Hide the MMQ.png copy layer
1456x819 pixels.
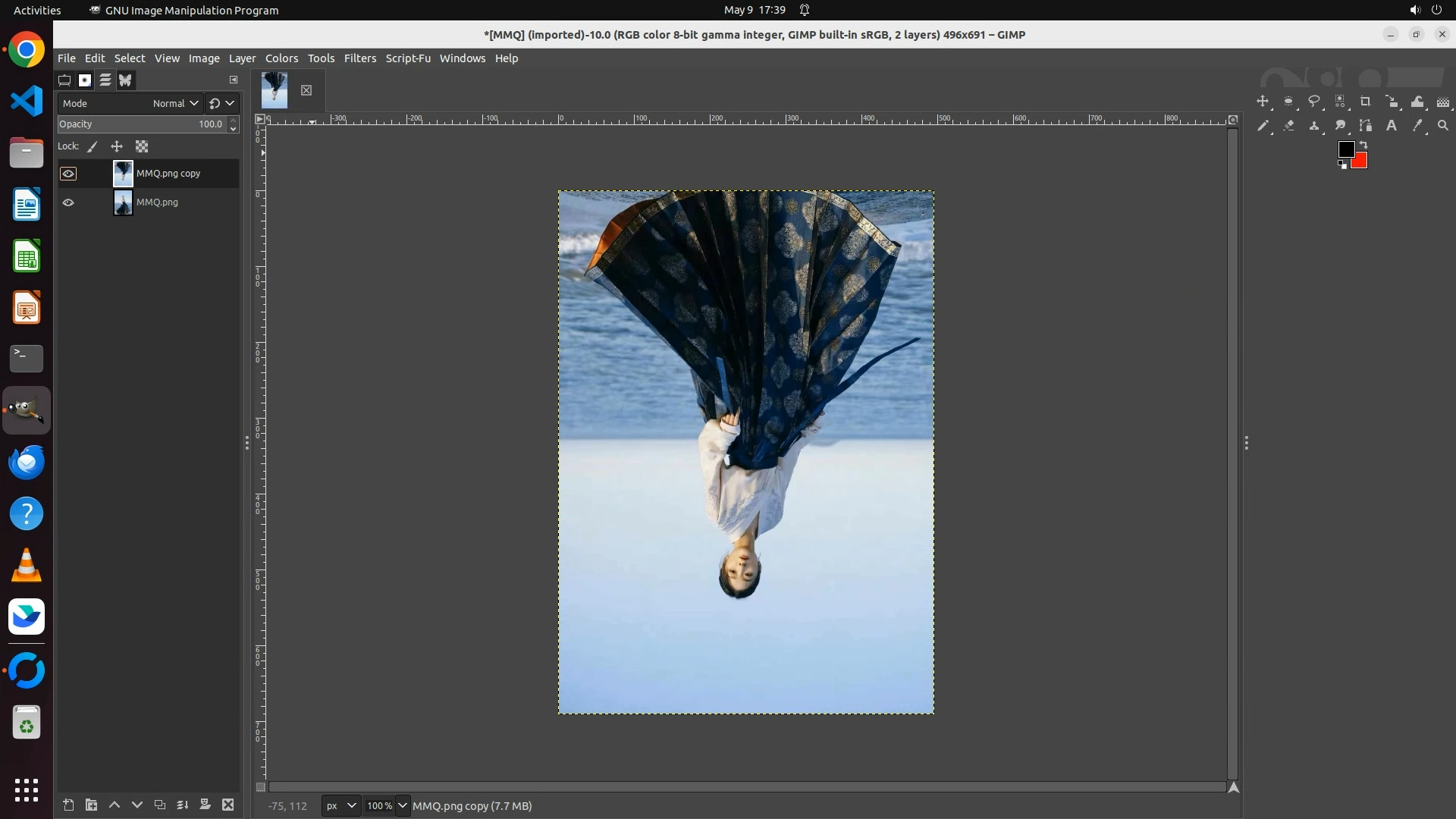(68, 174)
